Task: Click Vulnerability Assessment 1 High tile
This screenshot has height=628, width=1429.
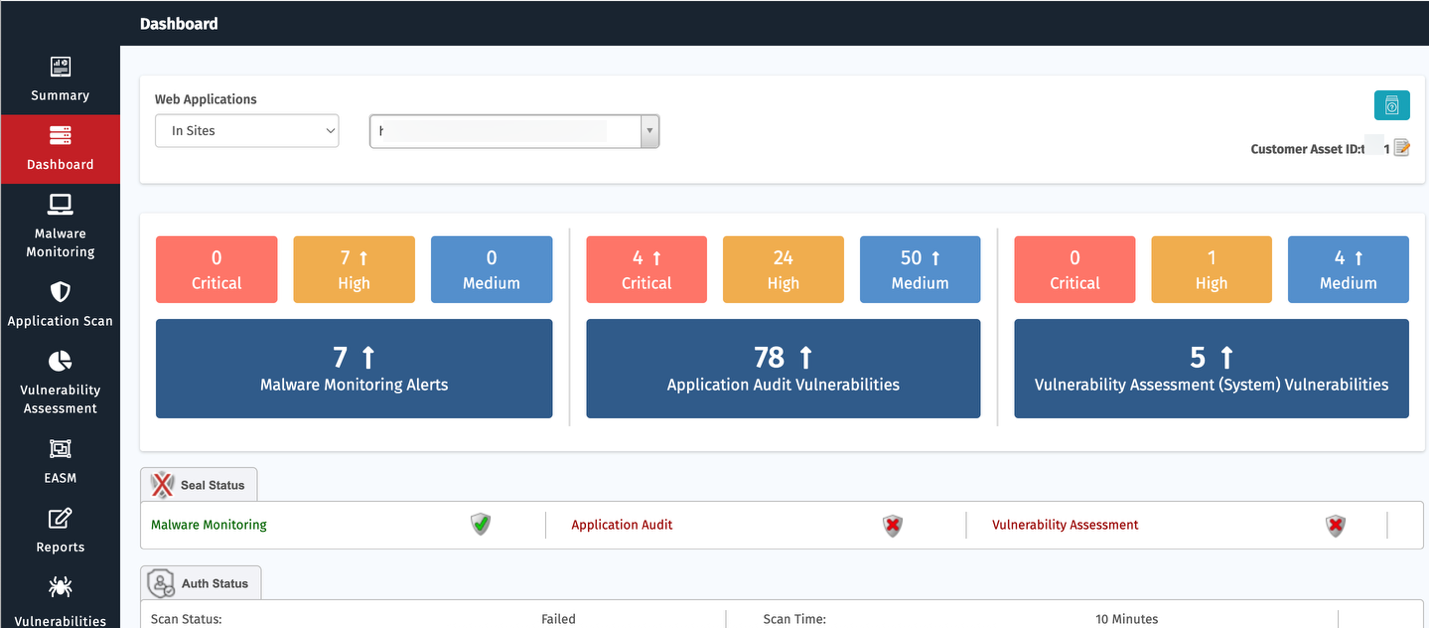Action: [1212, 269]
